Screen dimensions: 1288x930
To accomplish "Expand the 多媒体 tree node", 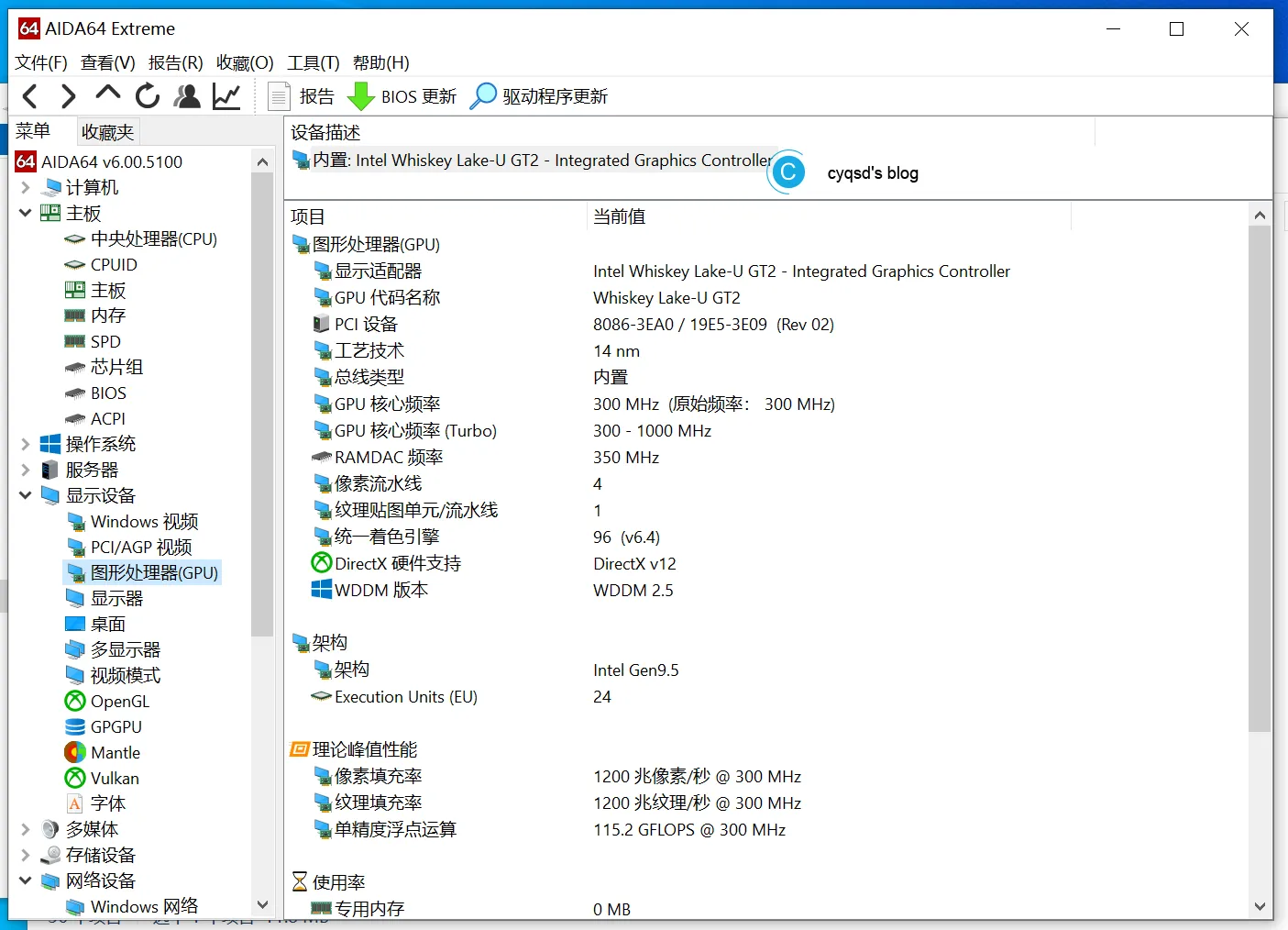I will point(26,829).
